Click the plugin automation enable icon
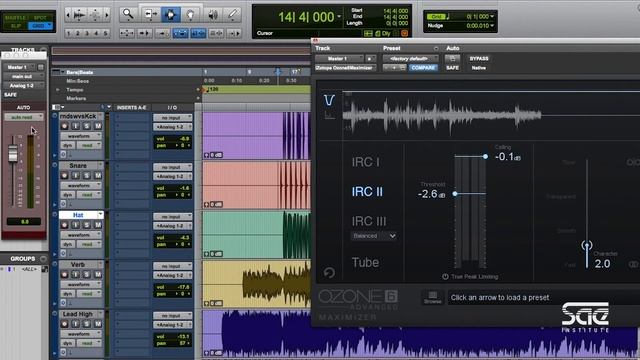Viewport: 640px width, 360px height. click(452, 58)
